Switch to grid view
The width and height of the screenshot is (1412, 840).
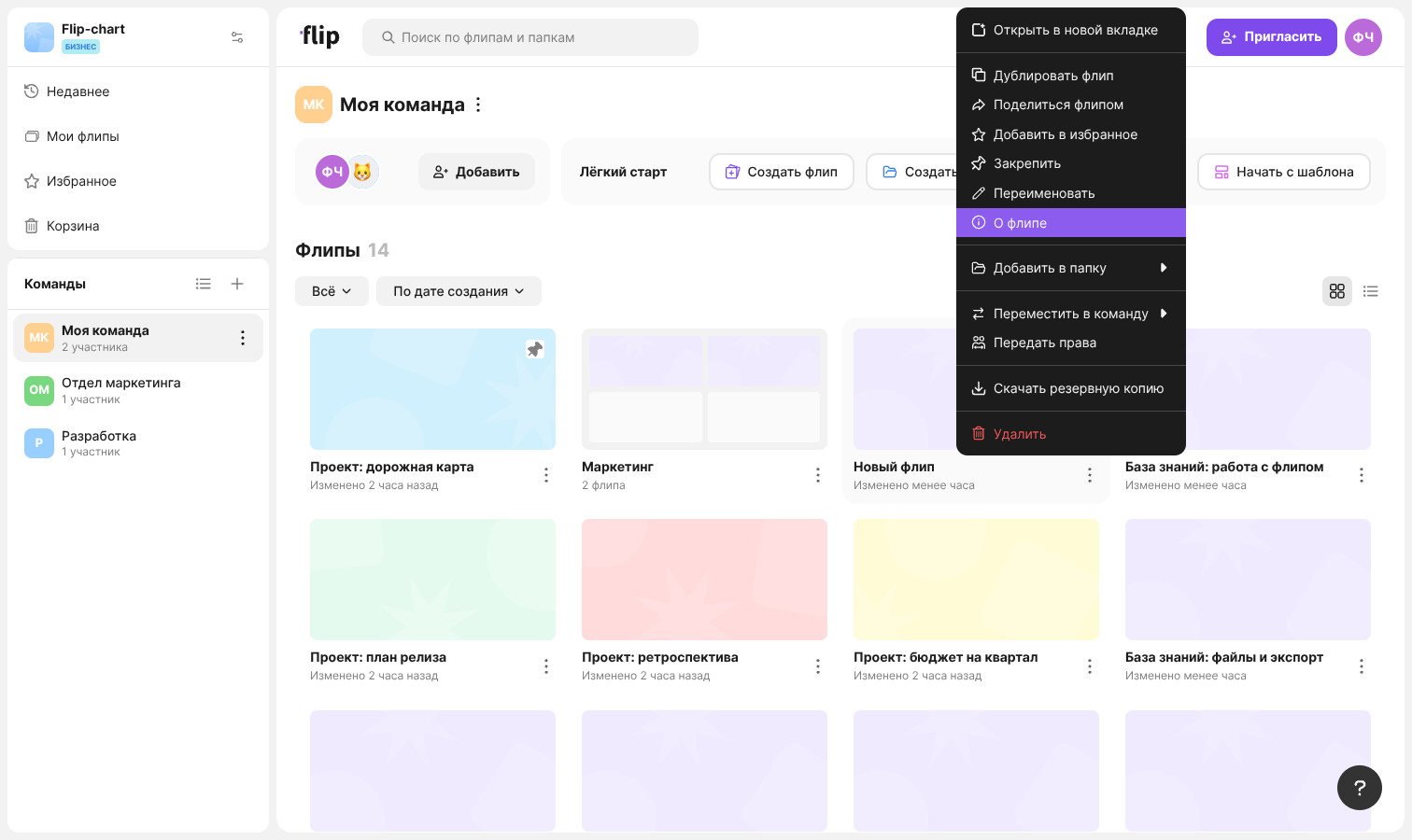pos(1337,291)
